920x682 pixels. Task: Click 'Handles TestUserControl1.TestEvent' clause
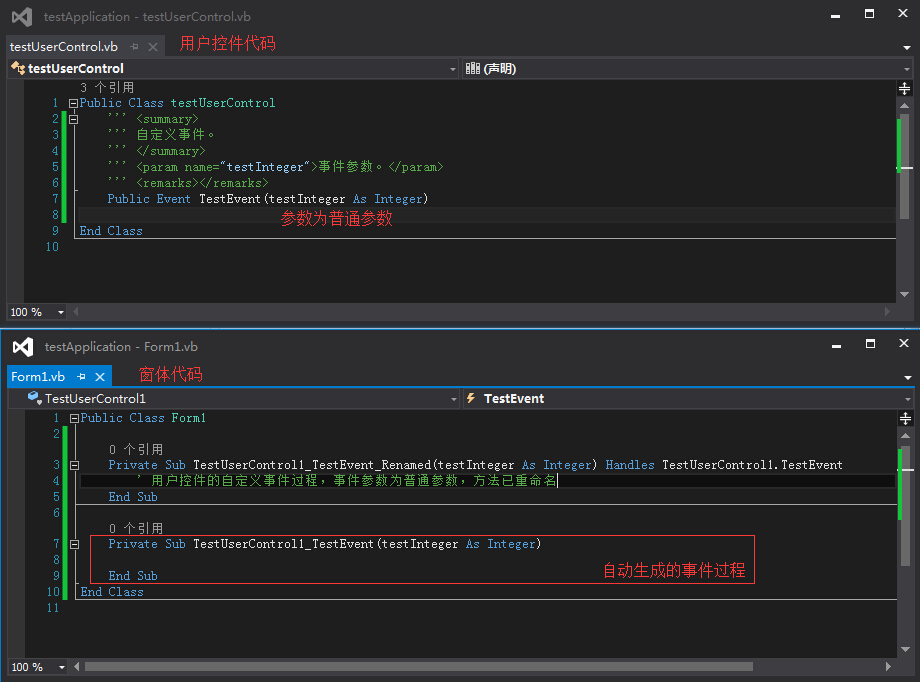point(723,465)
